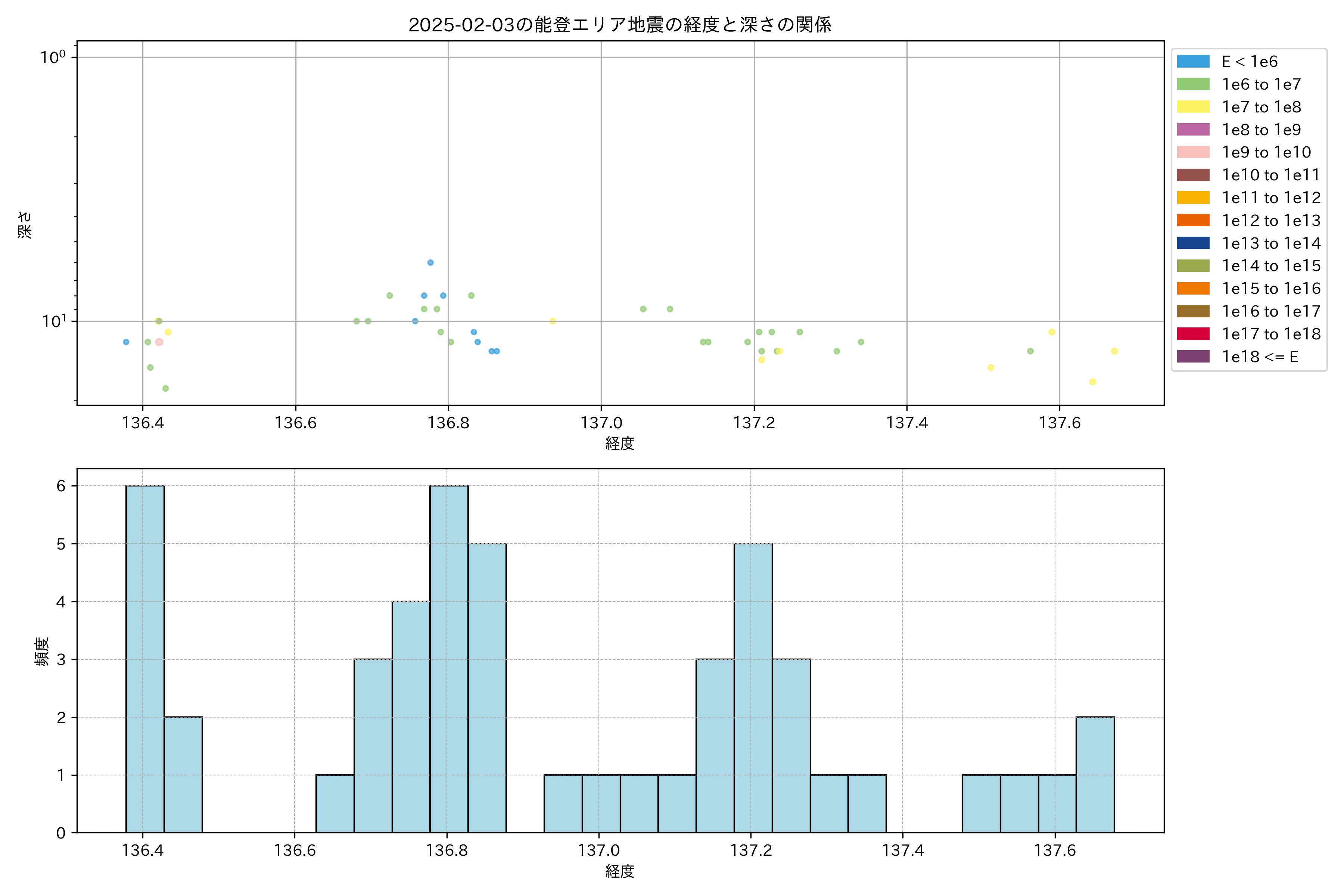Click the 137.0 tick label under the histogram
This screenshot has height=896, width=1344.
click(x=599, y=850)
